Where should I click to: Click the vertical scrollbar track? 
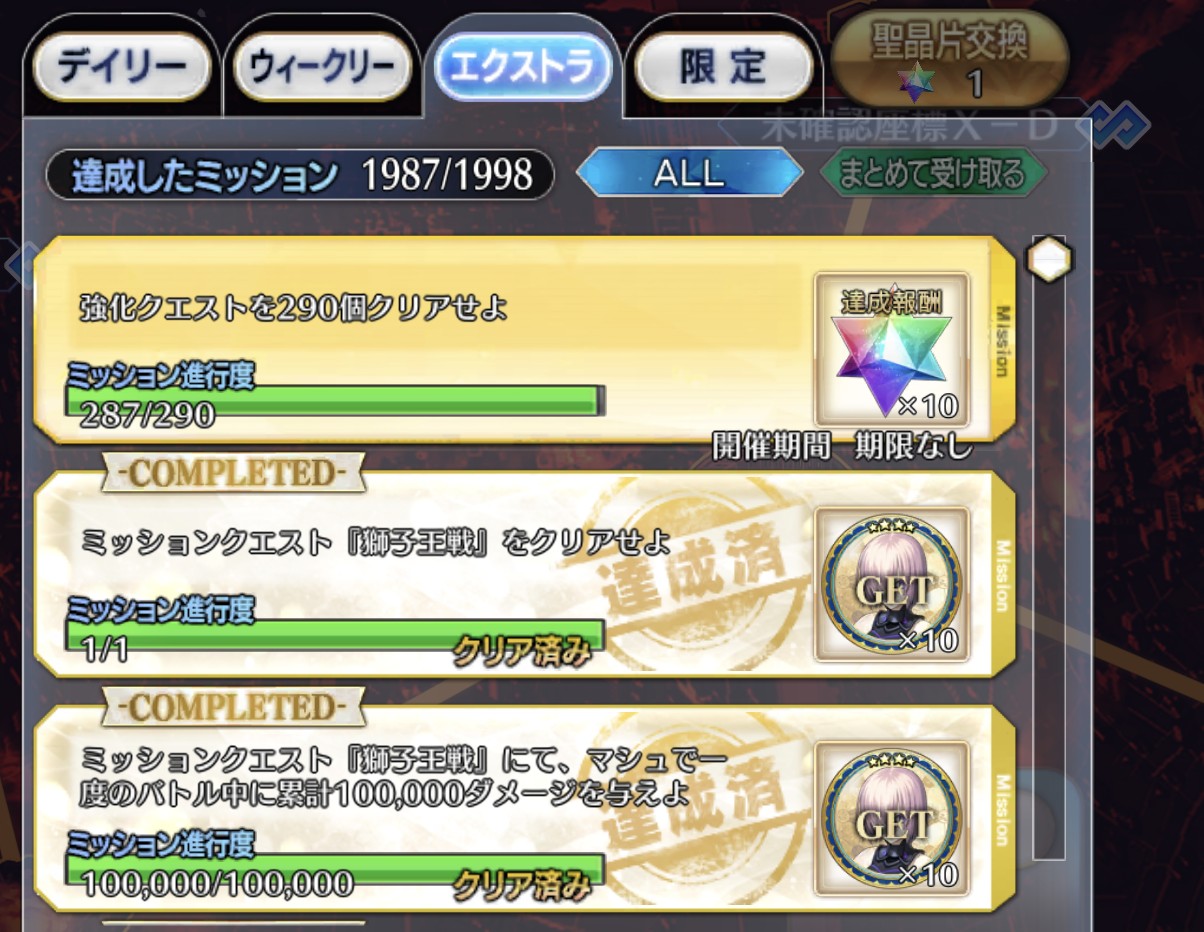pos(1049,560)
